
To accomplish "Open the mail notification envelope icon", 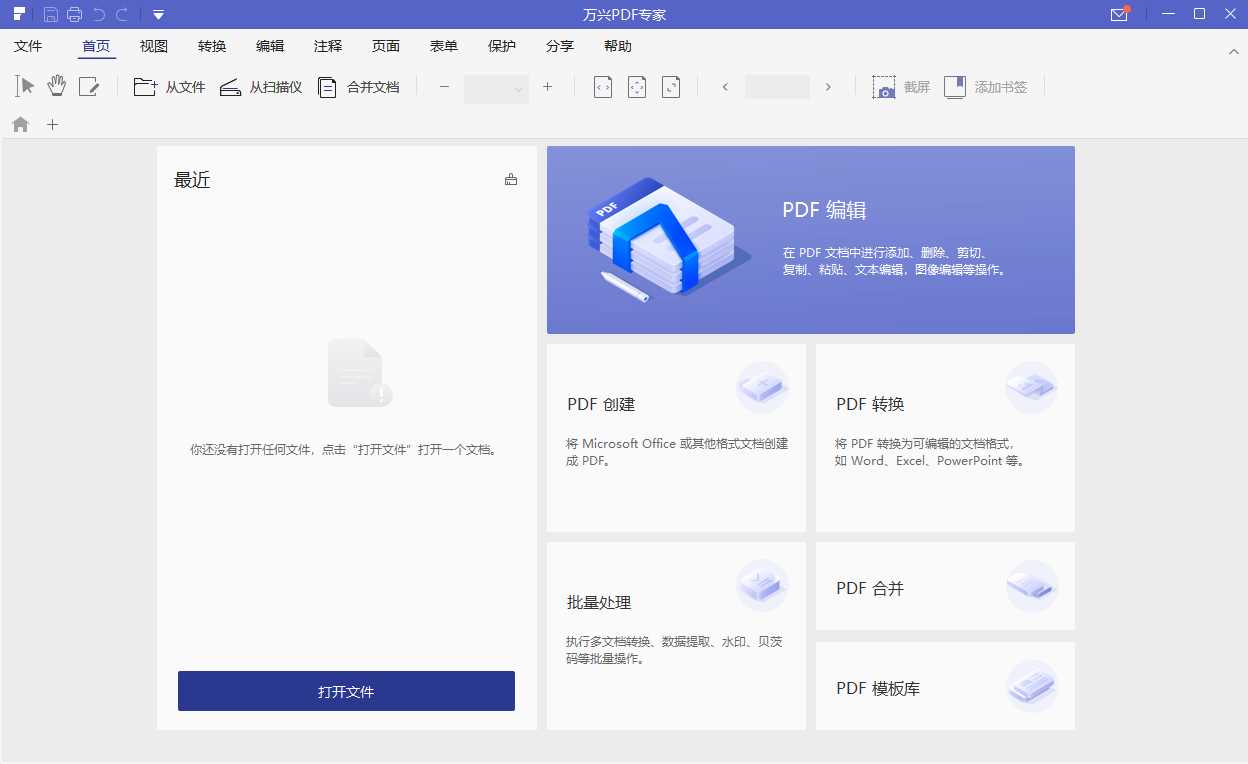I will tap(1120, 14).
